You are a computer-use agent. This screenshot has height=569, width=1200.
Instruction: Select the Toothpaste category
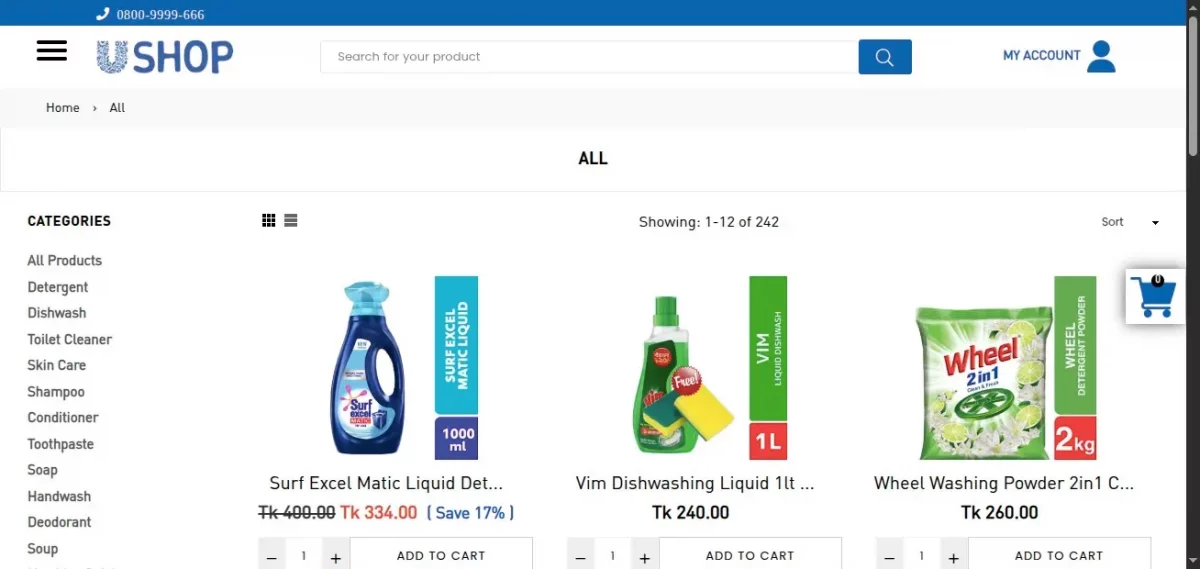(x=61, y=444)
